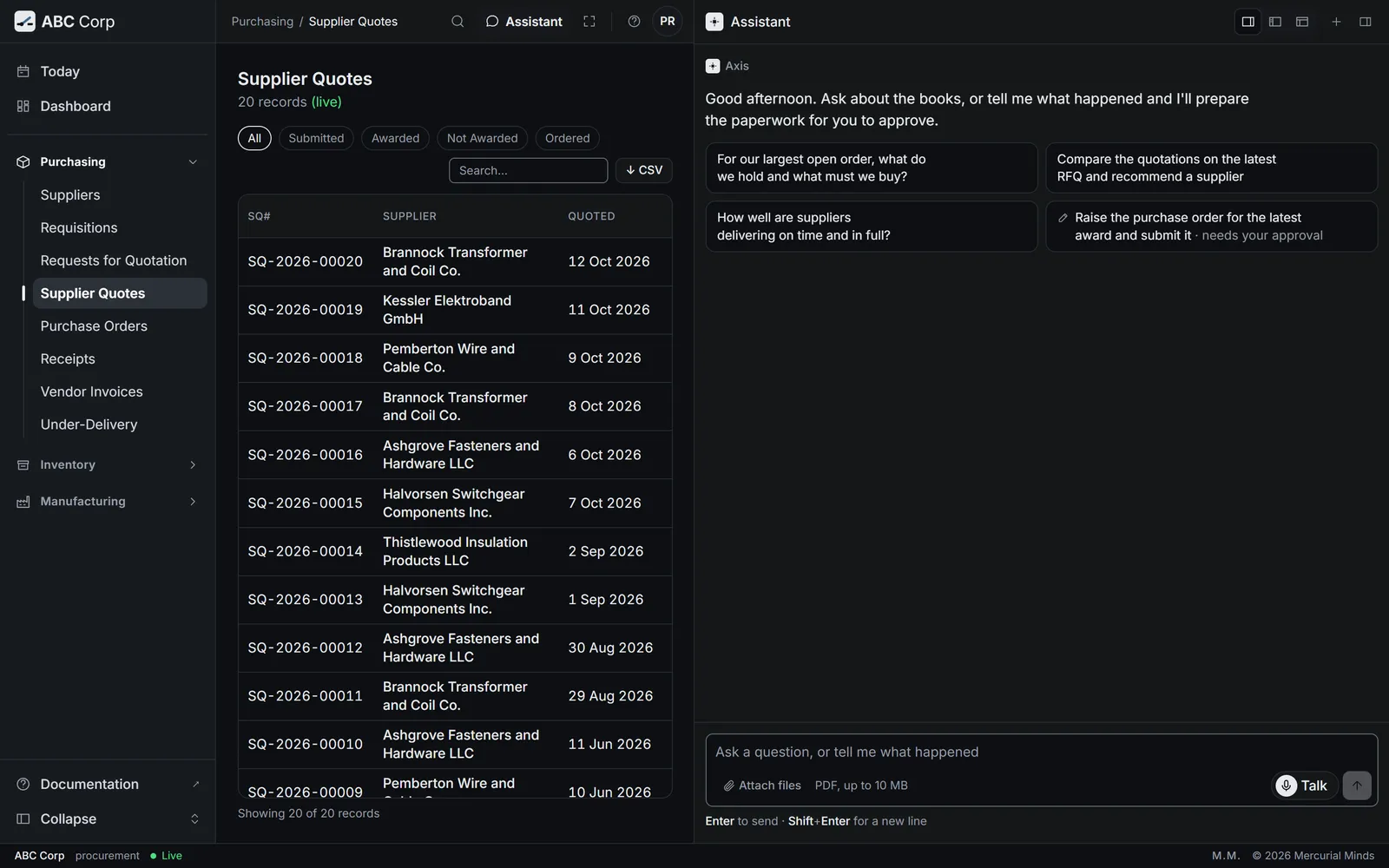Open Requests for Quotation in sidebar
The image size is (1389, 868).
pos(120,260)
